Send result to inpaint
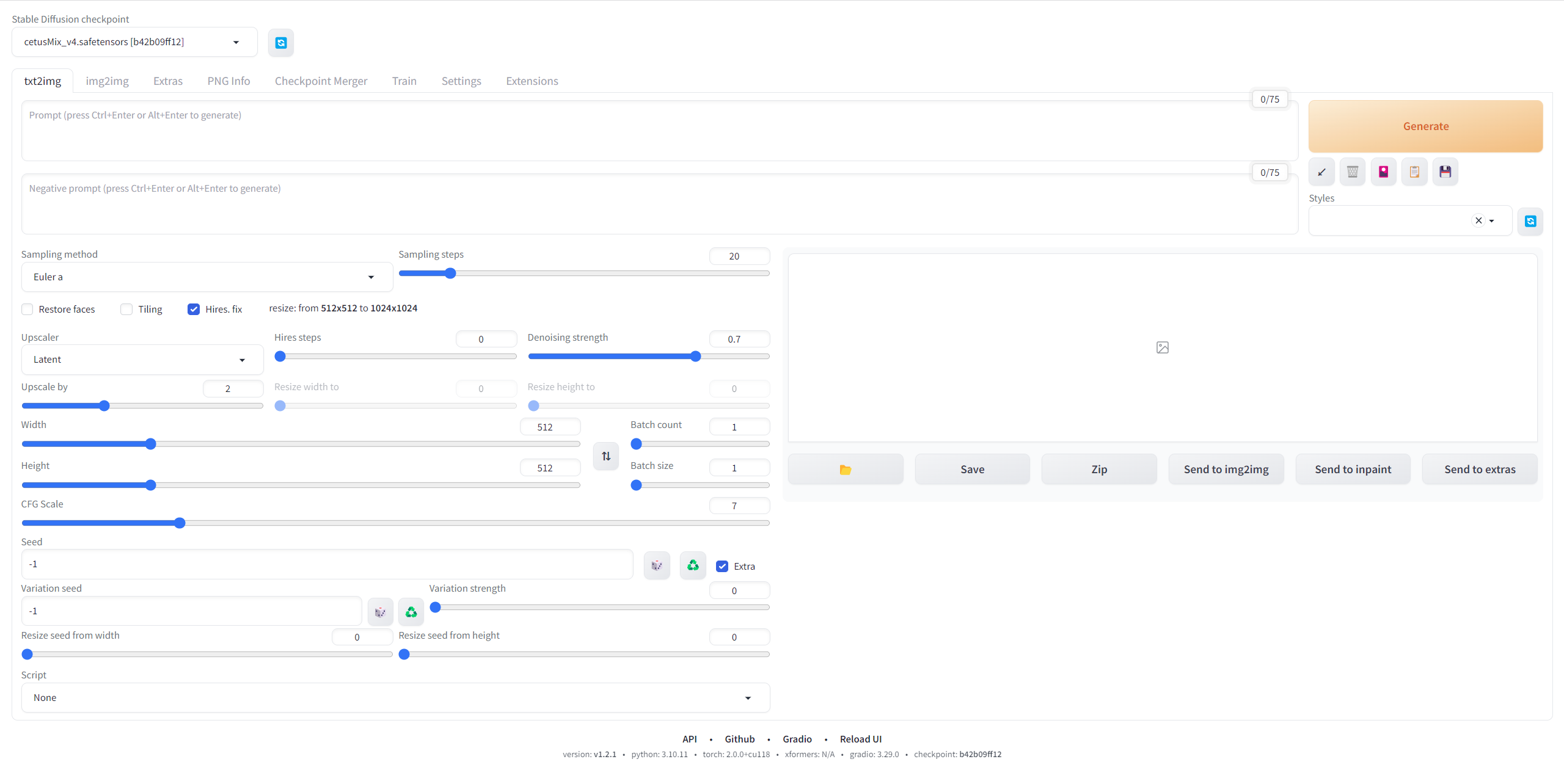 1353,470
